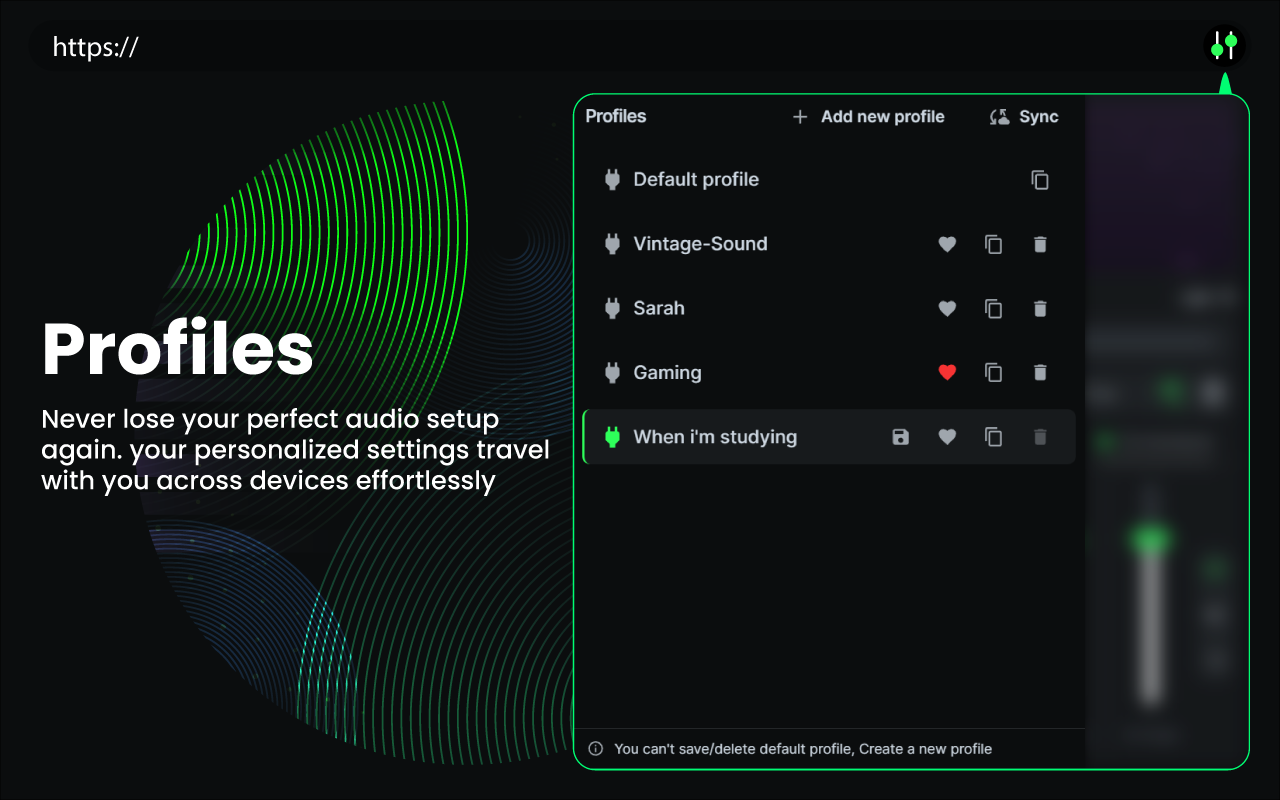Click the green plug icon of active profile
The height and width of the screenshot is (800, 1280).
coord(613,436)
